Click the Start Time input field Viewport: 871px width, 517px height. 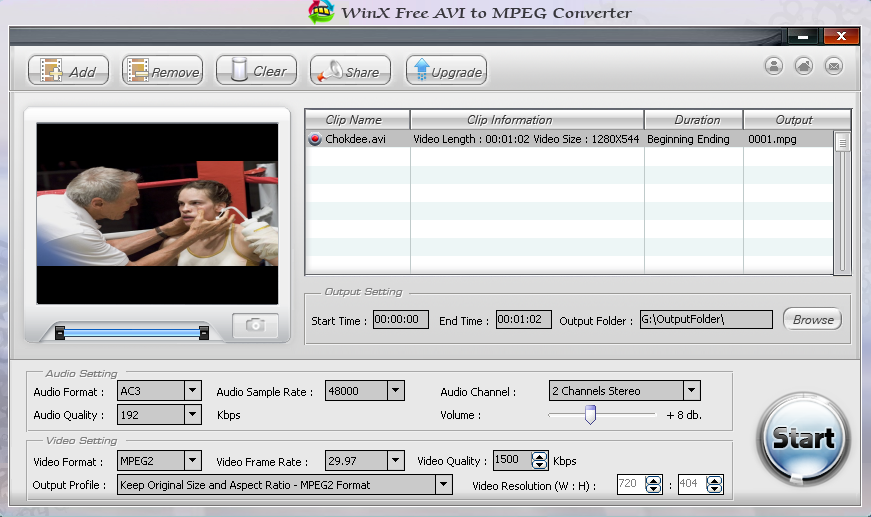click(x=401, y=319)
